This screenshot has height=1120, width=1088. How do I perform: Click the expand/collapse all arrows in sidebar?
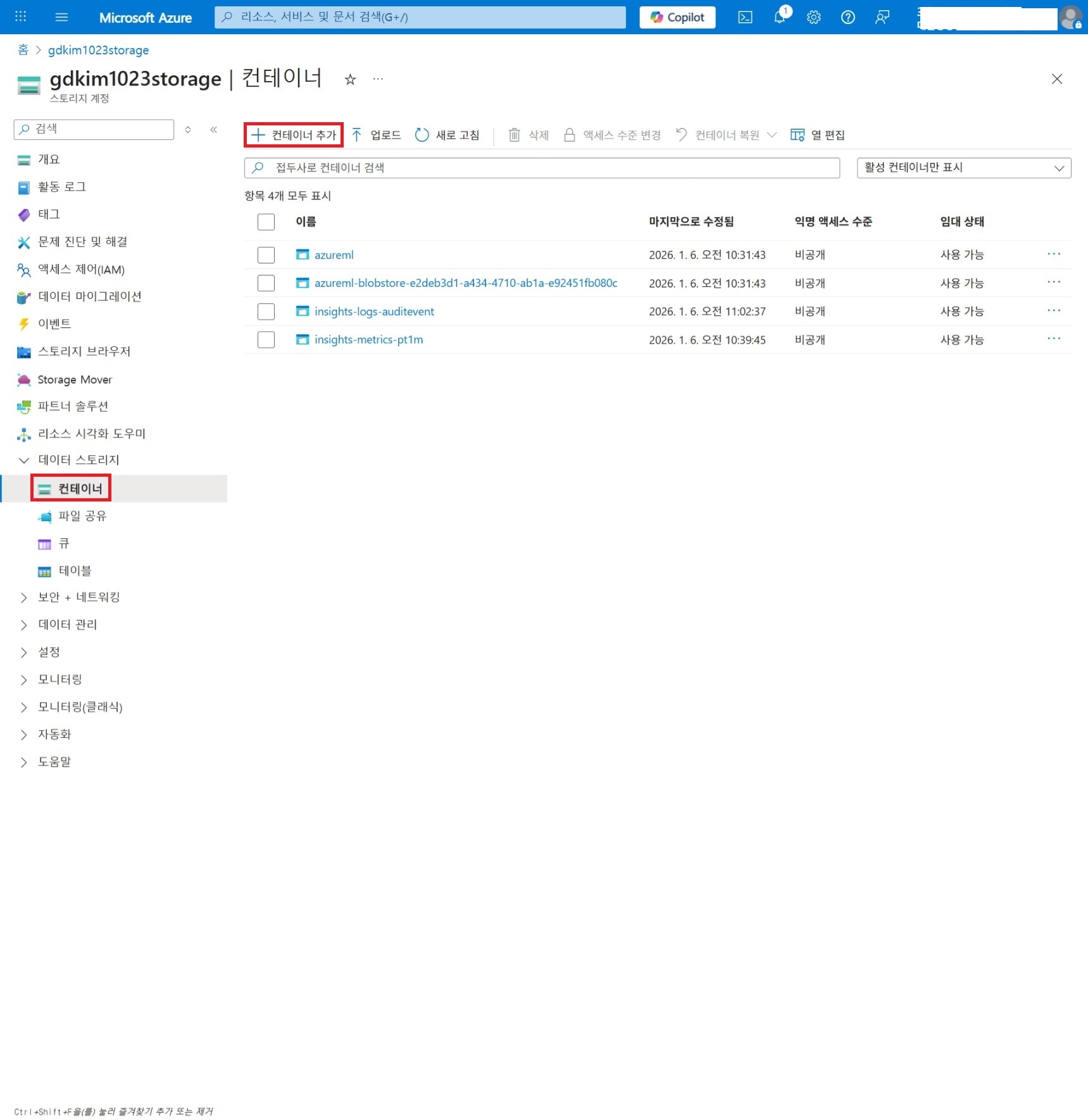point(188,129)
